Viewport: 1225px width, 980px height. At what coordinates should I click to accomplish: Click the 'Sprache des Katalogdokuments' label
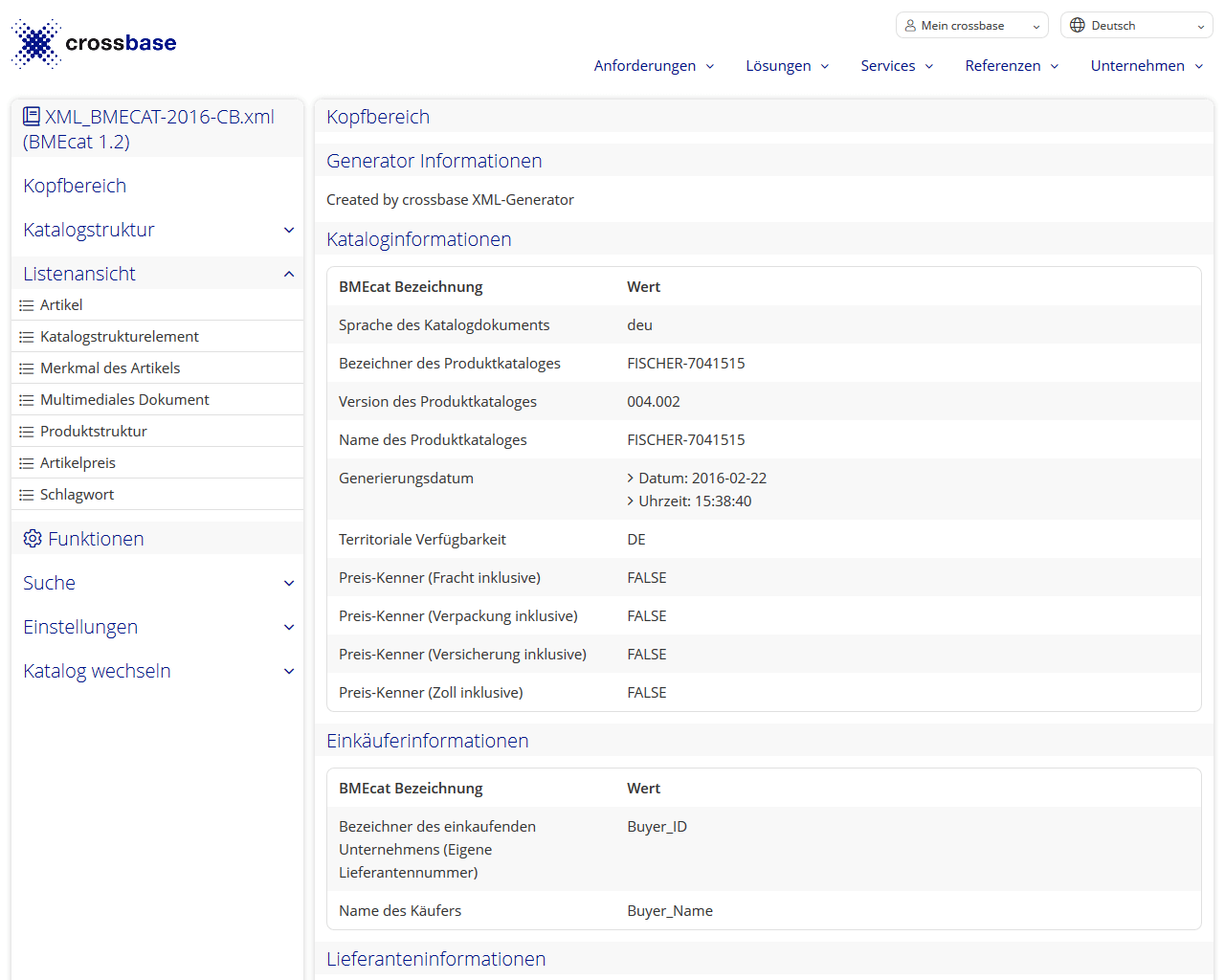[x=444, y=325]
